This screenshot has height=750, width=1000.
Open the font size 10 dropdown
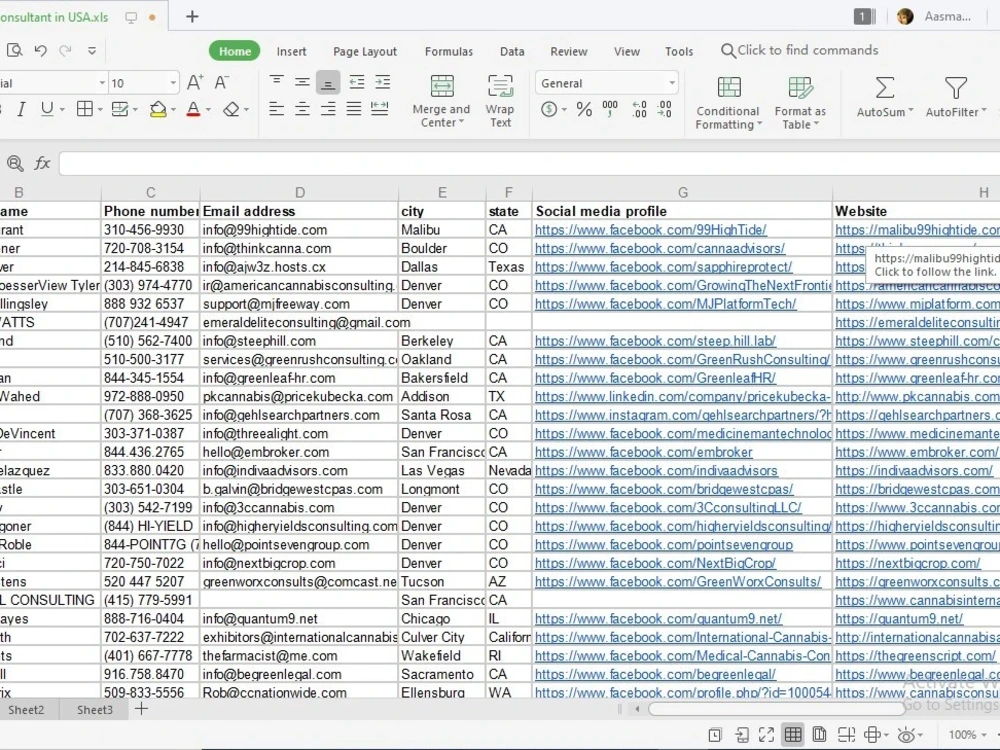tap(173, 83)
